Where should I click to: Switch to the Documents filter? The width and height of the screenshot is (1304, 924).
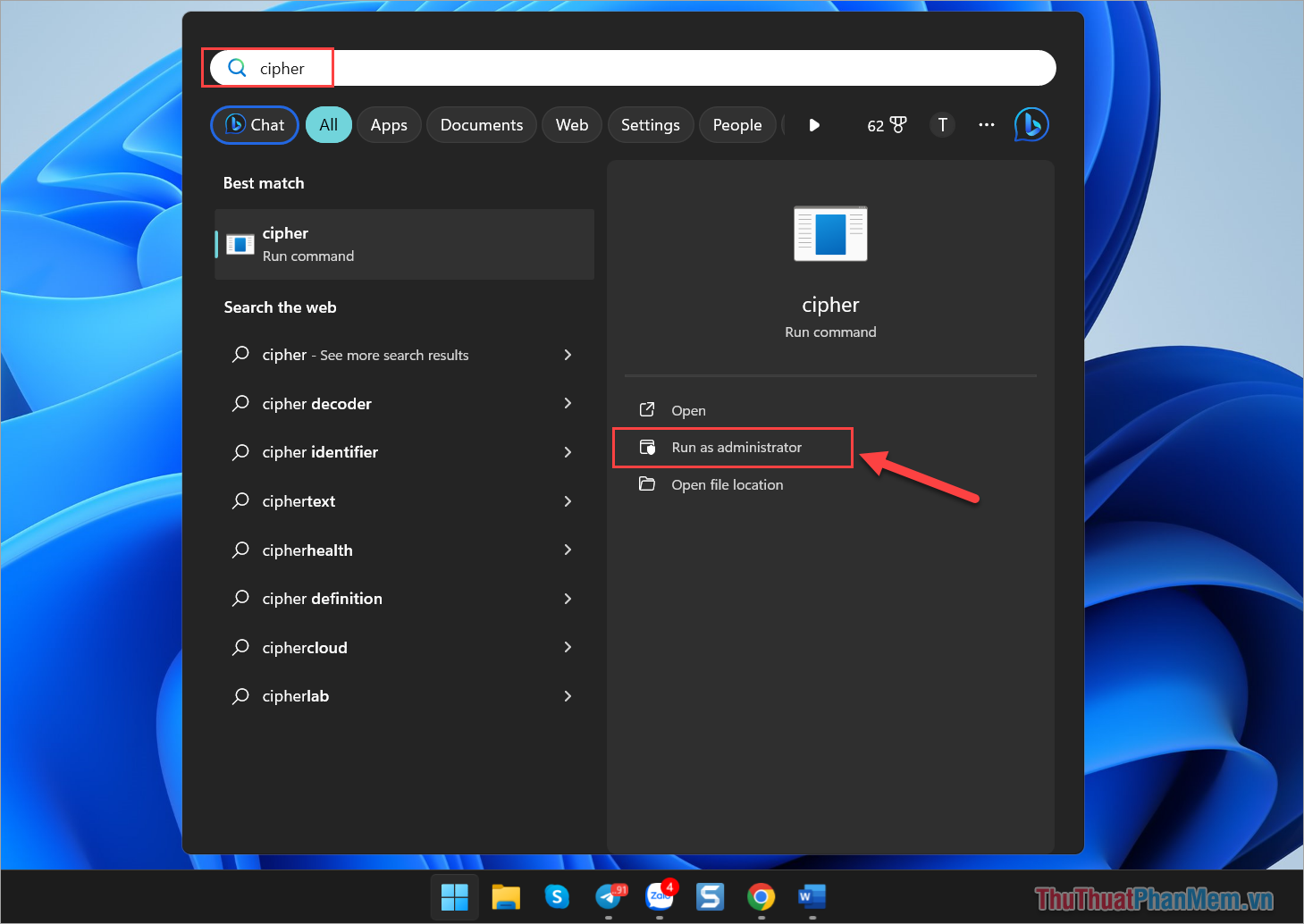tap(481, 124)
